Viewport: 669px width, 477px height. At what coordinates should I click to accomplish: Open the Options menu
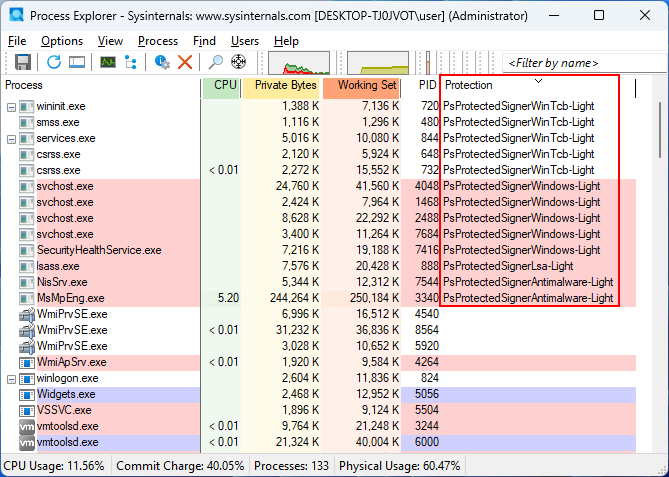[62, 41]
